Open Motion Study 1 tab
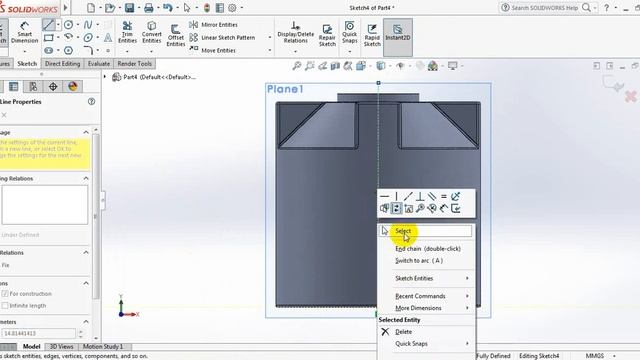Screen dimensions: 640x360 tap(103, 347)
